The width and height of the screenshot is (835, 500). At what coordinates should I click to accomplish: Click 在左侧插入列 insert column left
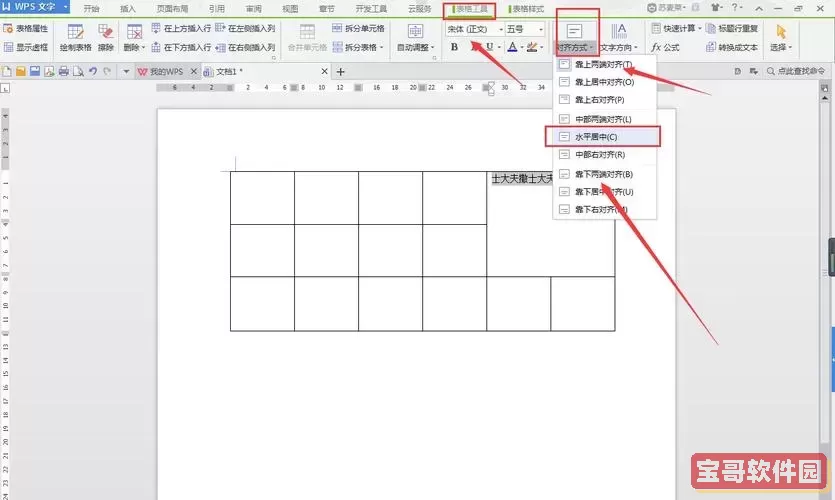[x=245, y=28]
